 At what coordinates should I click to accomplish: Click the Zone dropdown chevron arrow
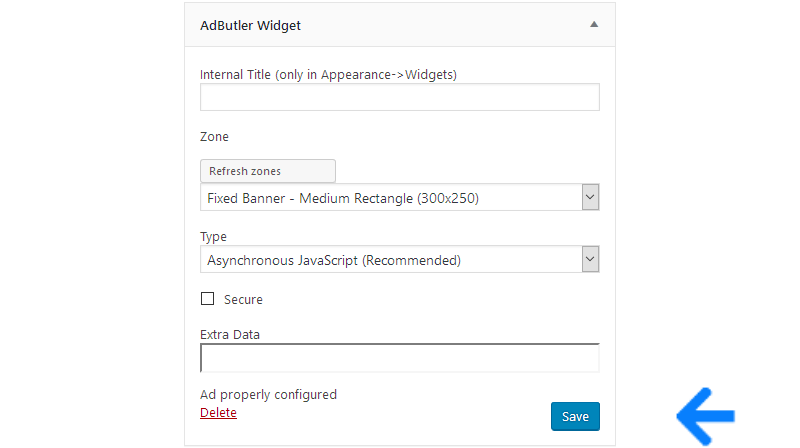click(590, 197)
